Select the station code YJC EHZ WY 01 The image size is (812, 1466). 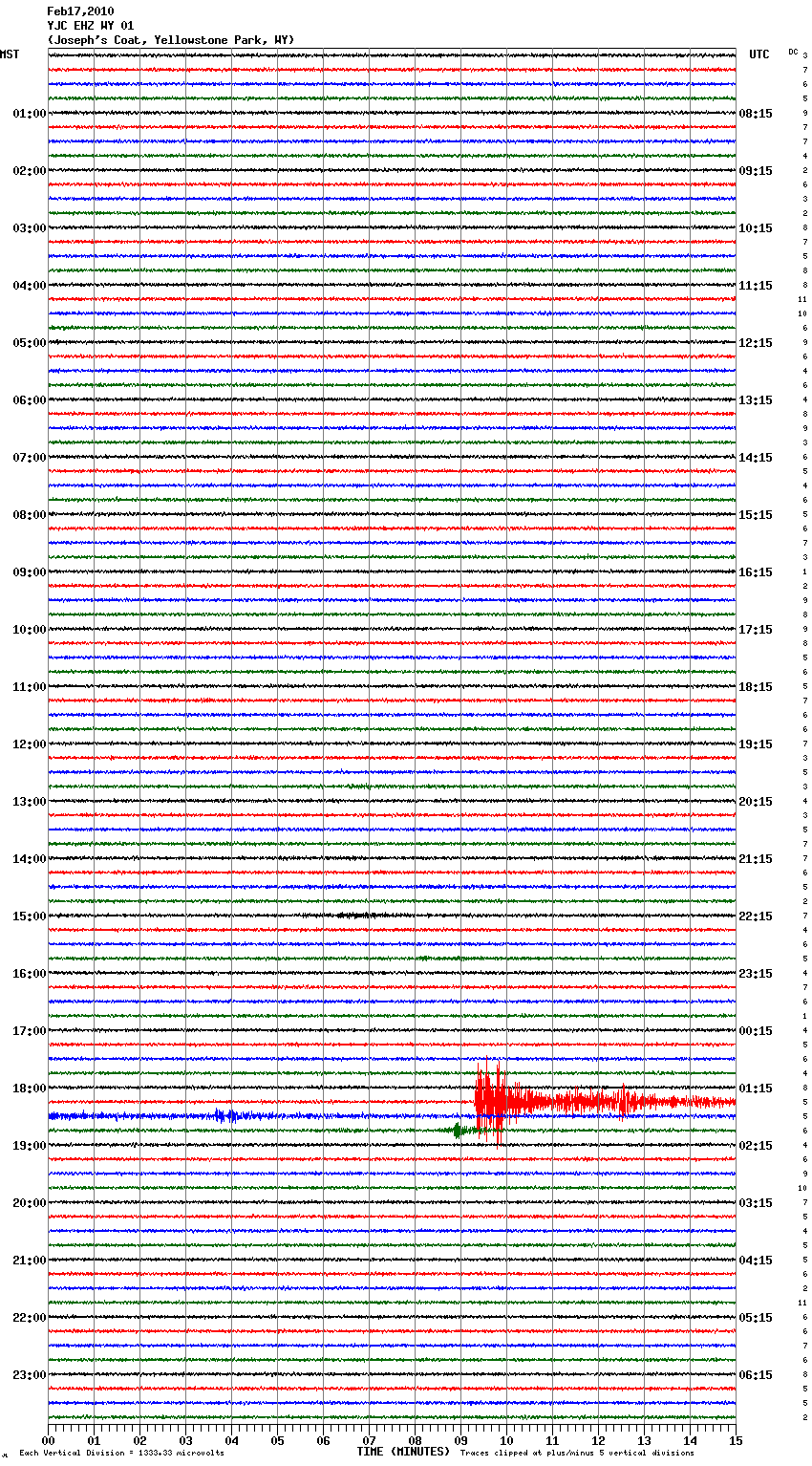(x=91, y=26)
